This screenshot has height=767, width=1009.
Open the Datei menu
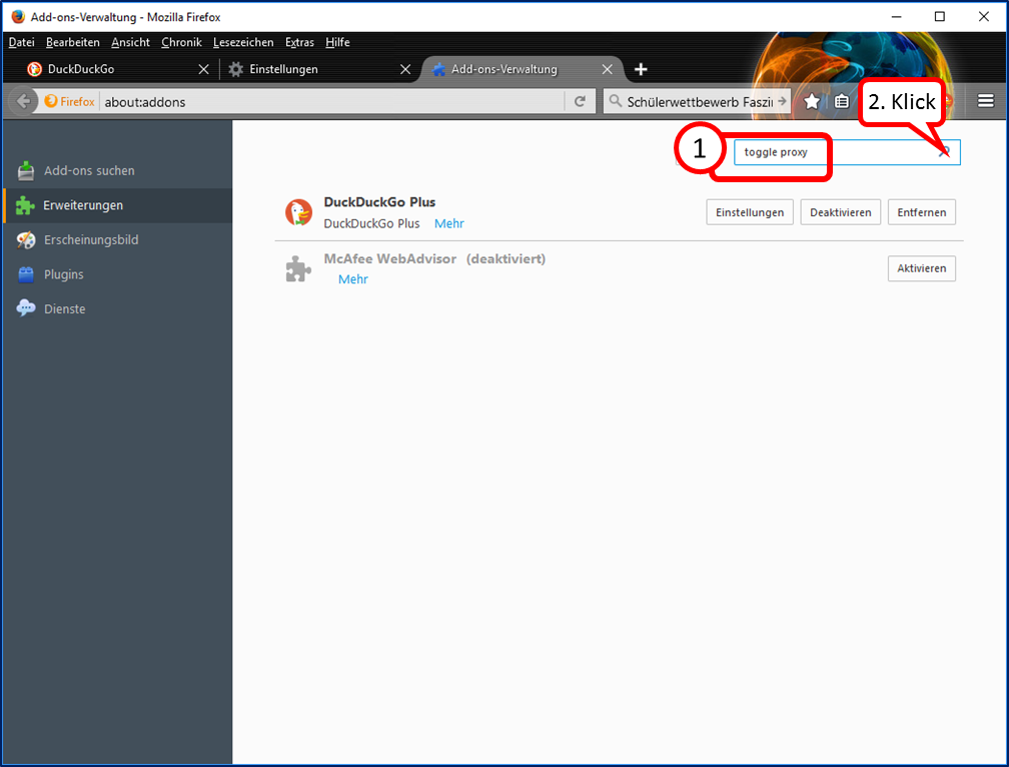(21, 42)
